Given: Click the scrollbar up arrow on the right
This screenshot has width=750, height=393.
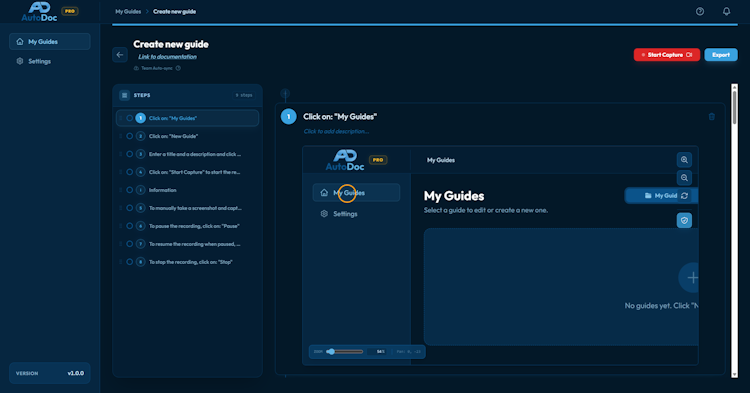Looking at the screenshot, I should tap(735, 87).
